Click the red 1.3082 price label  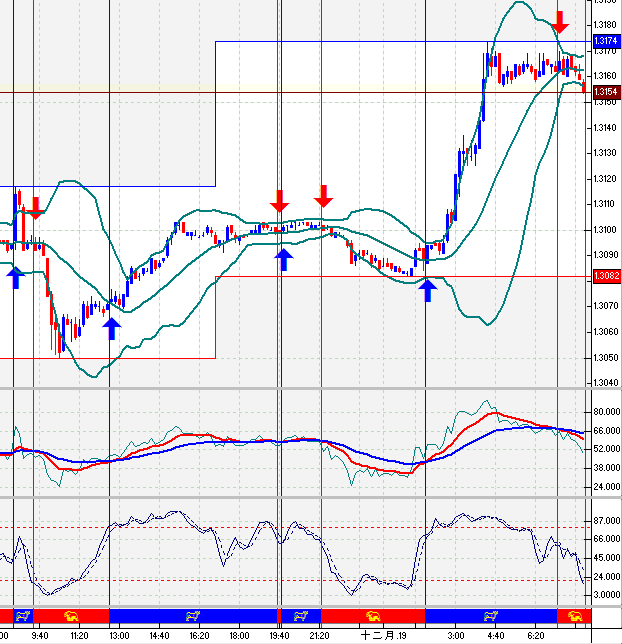606,276
